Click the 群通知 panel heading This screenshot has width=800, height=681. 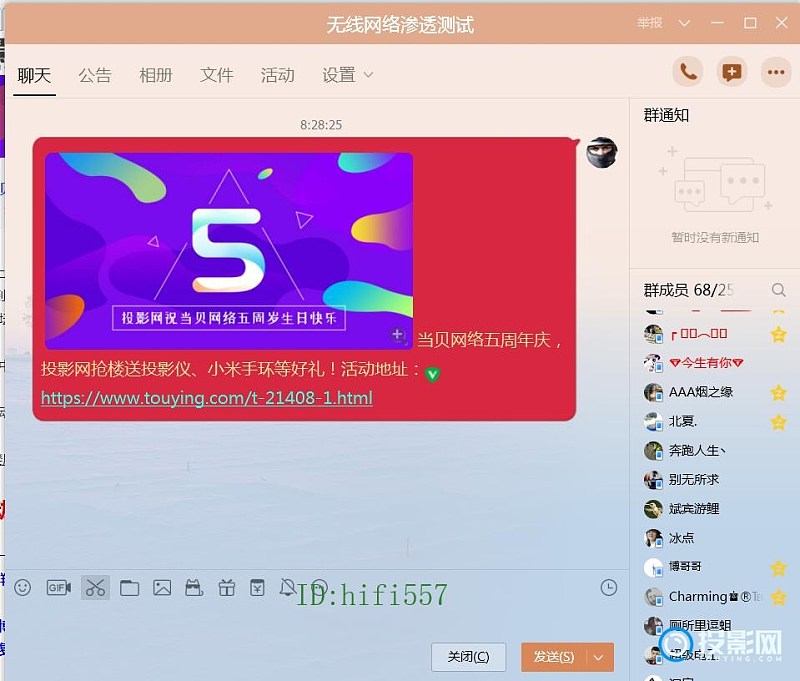666,115
